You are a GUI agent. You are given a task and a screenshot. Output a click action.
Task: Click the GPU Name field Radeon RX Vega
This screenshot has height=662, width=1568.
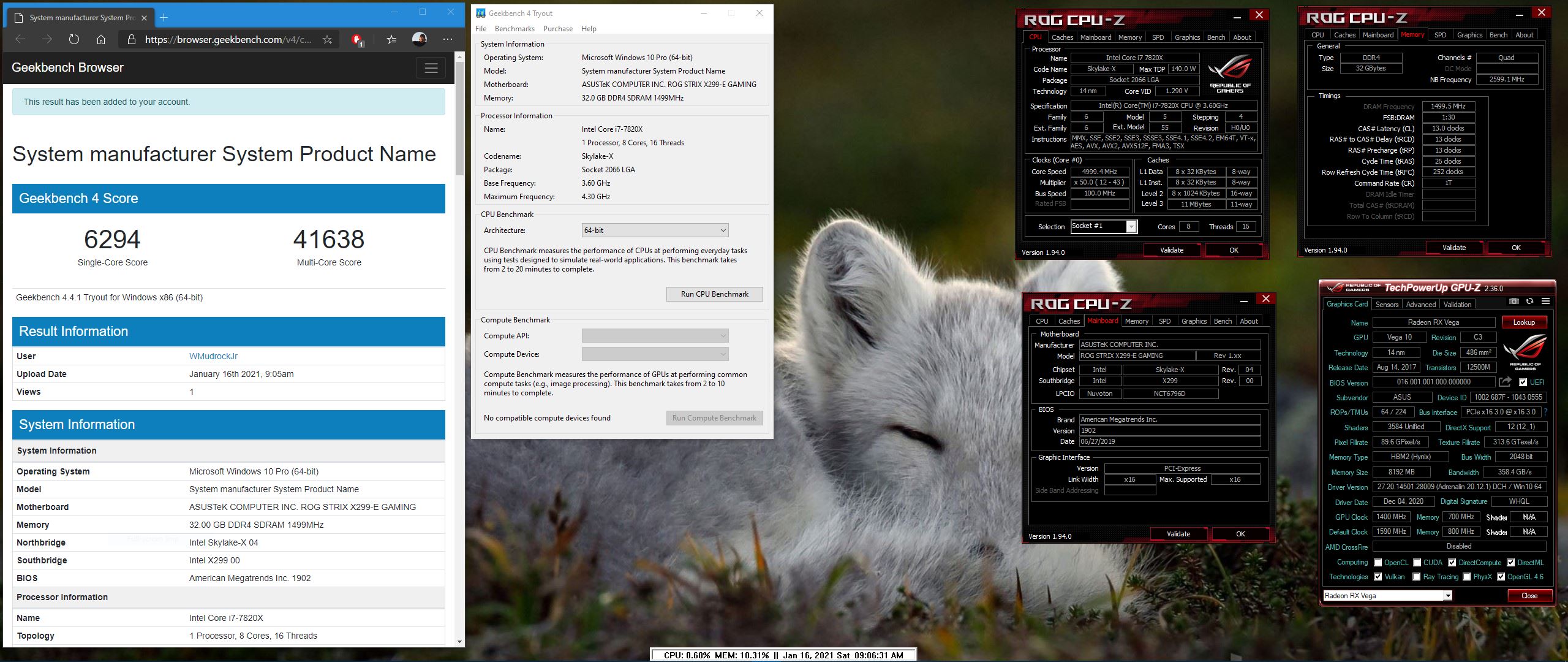(x=1433, y=322)
